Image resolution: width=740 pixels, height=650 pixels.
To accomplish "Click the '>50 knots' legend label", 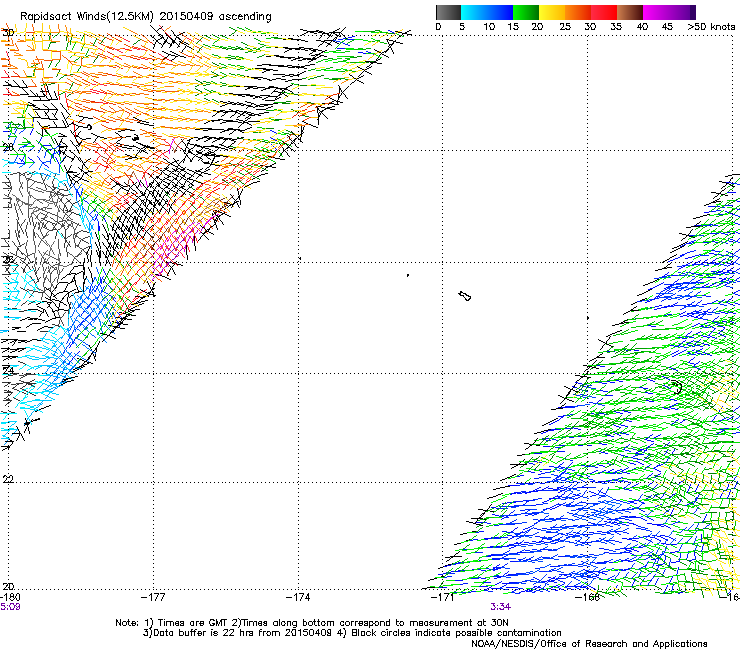I will pos(711,27).
